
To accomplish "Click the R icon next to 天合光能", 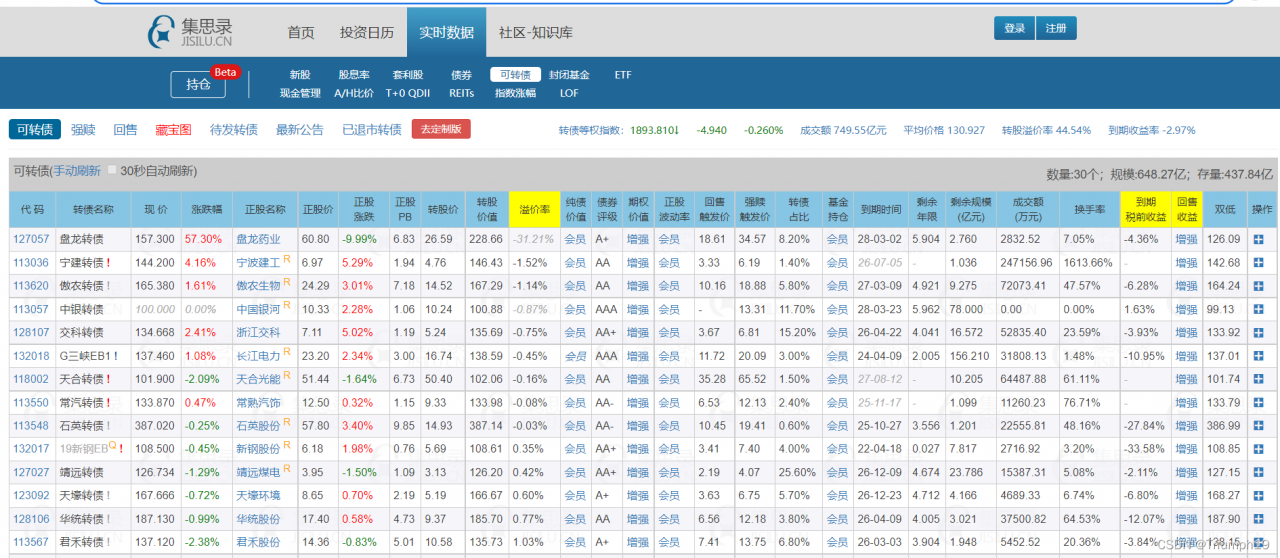I will tap(287, 376).
